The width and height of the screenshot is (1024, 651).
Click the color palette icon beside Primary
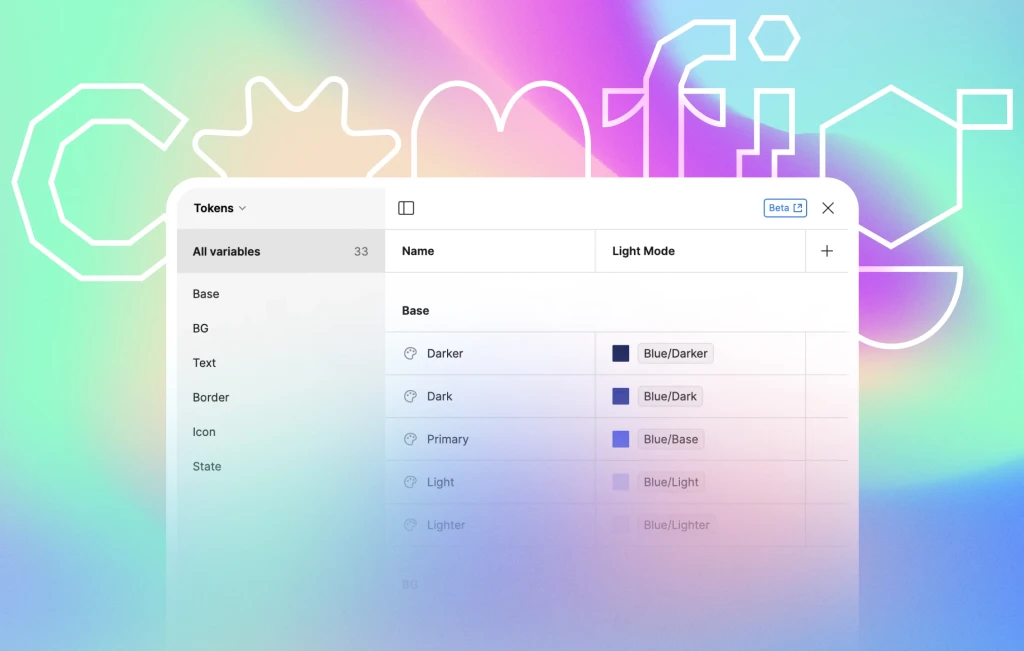pyautogui.click(x=410, y=440)
